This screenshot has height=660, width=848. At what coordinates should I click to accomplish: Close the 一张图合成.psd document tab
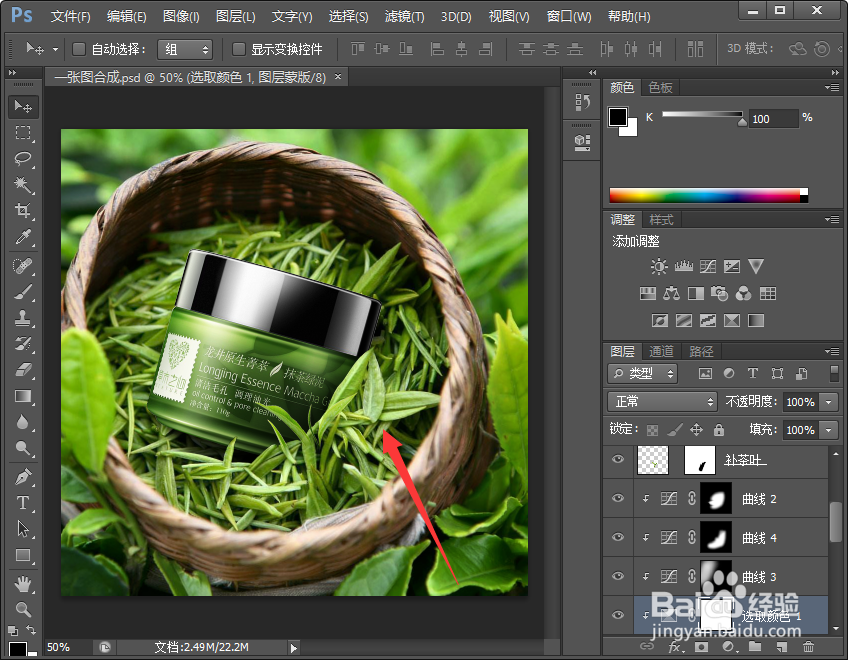pos(338,77)
